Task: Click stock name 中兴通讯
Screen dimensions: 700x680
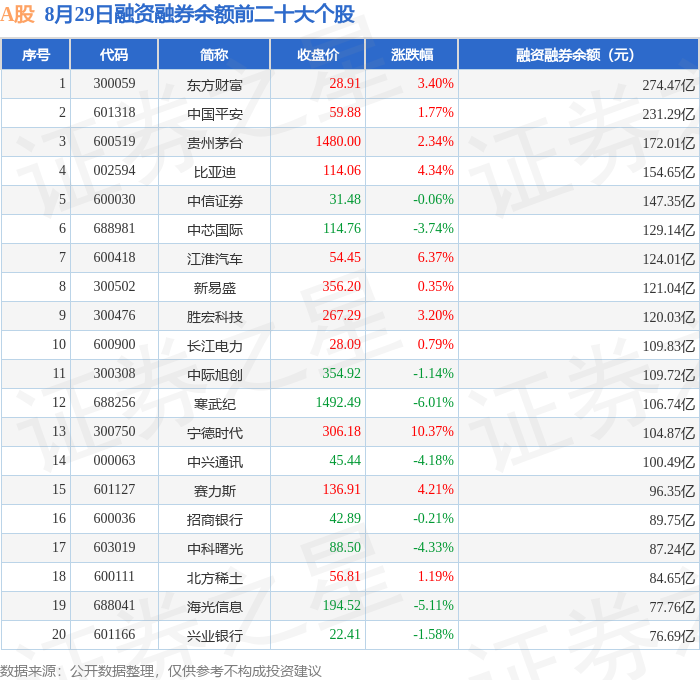Action: point(215,462)
